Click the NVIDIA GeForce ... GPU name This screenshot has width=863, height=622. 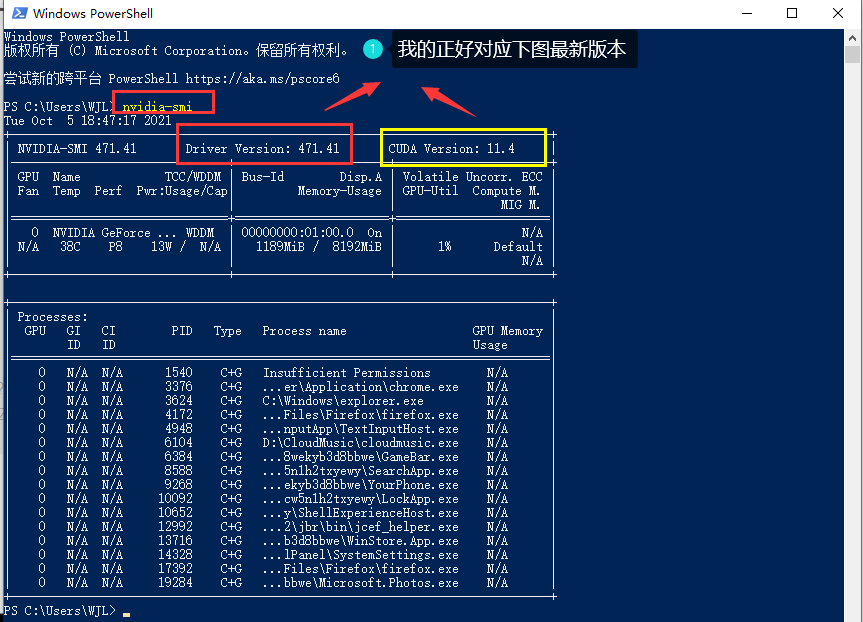pyautogui.click(x=114, y=233)
